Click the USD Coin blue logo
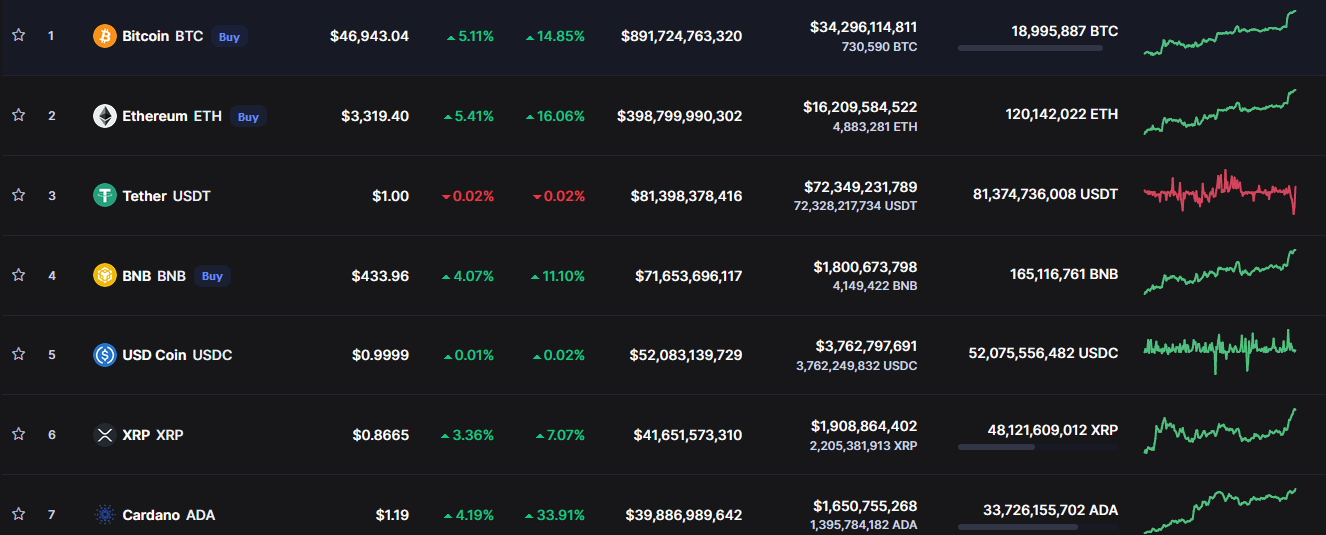Viewport: 1326px width, 535px height. click(x=104, y=355)
